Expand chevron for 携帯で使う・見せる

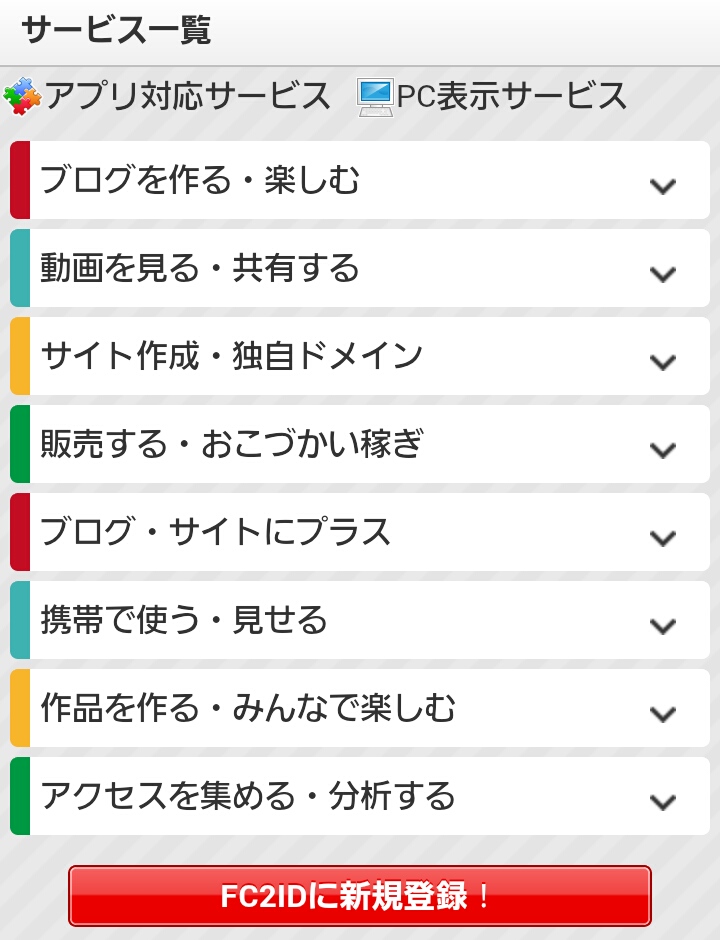click(x=662, y=626)
